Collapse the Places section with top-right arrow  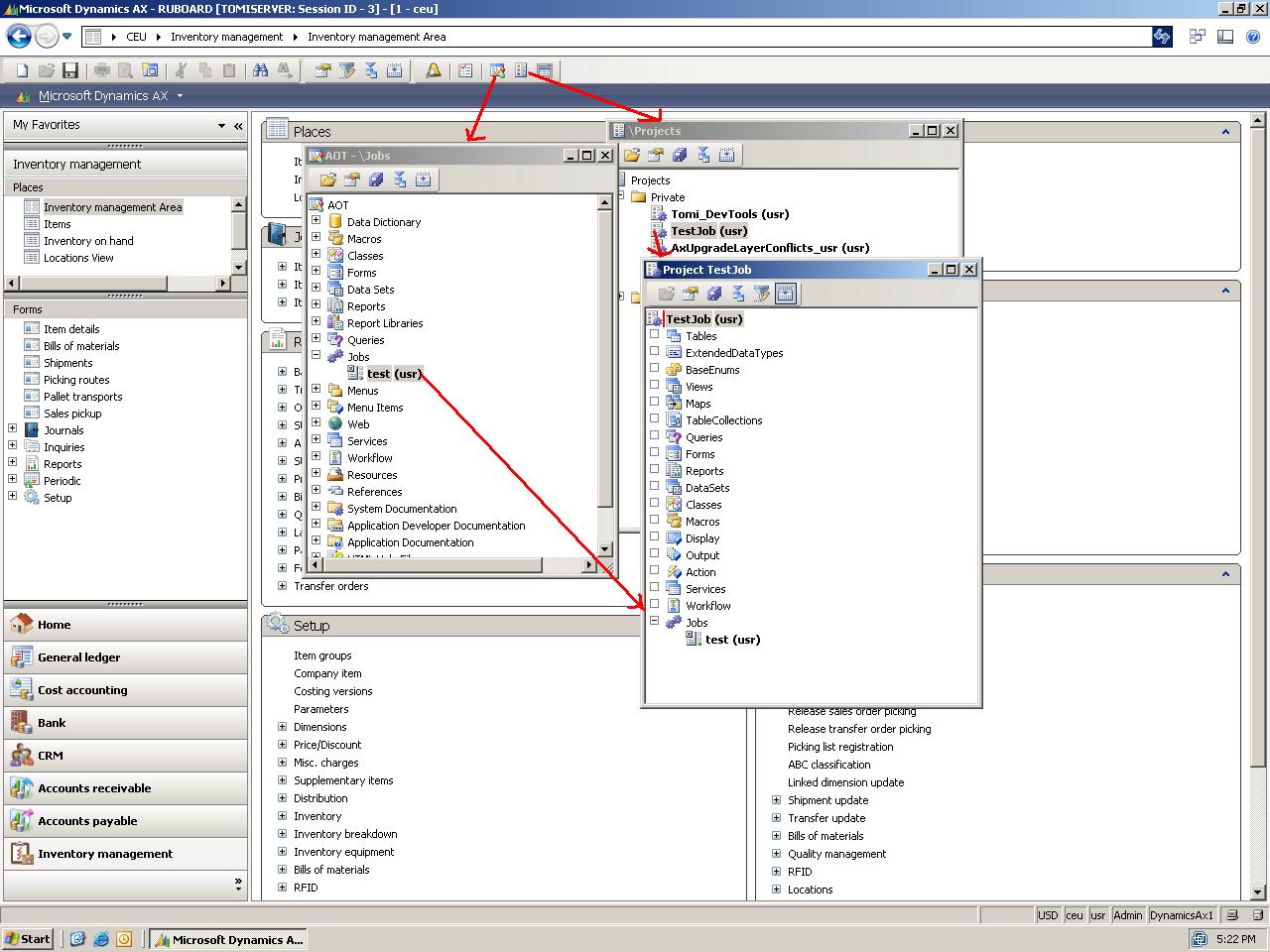[x=1225, y=132]
